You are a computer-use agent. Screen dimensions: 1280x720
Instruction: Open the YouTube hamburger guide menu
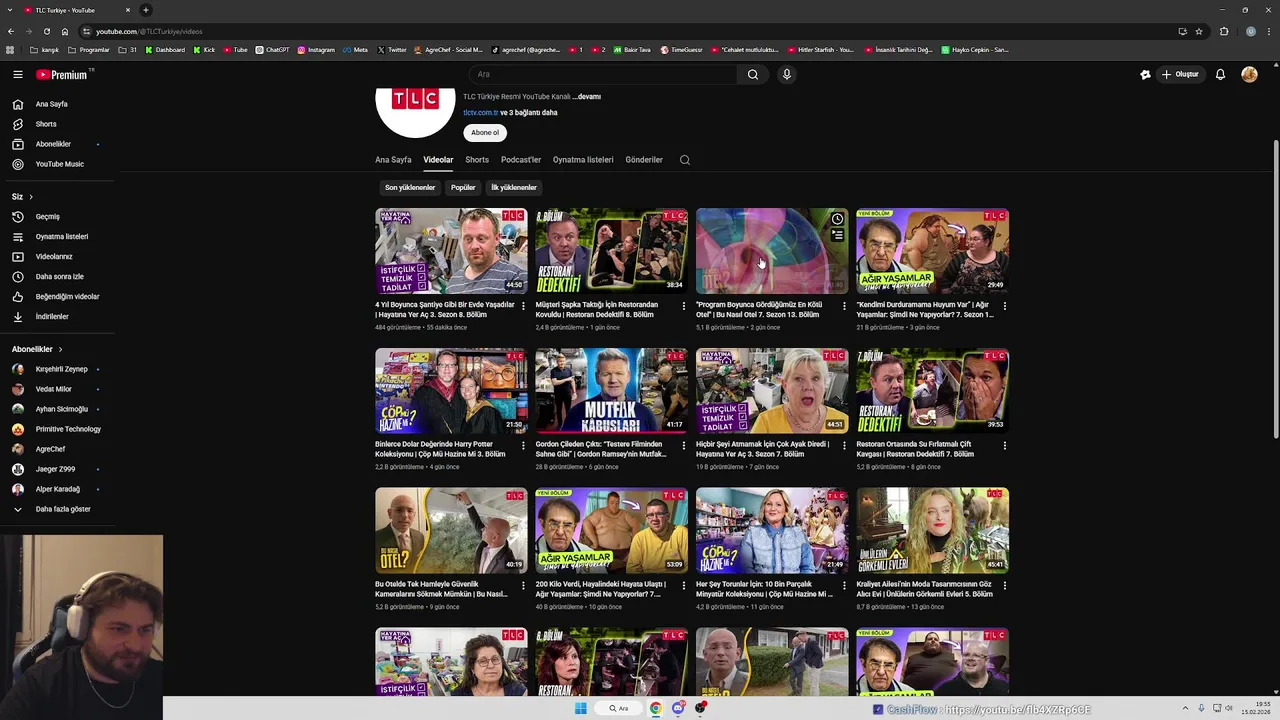17,74
